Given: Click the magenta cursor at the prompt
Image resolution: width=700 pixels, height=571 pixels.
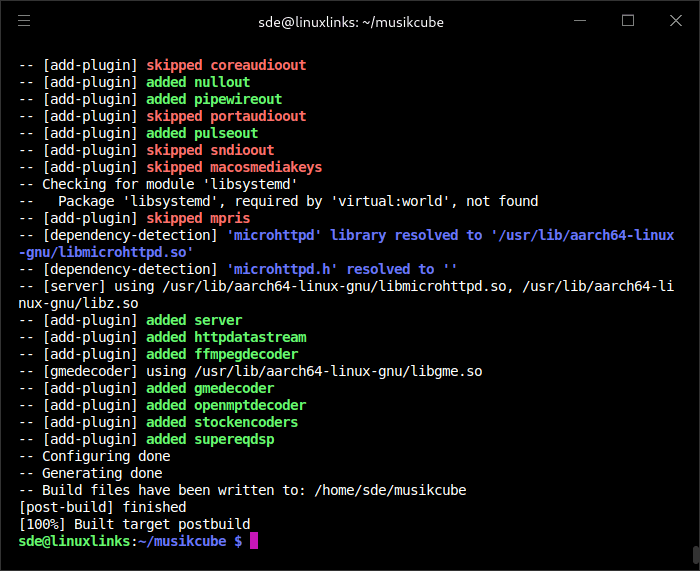Looking at the screenshot, I should [x=254, y=541].
